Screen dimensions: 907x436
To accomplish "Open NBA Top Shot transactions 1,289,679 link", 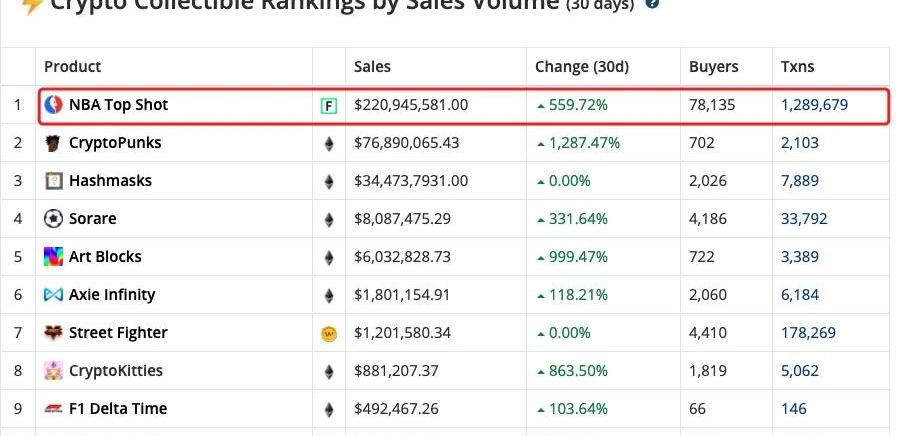I will pyautogui.click(x=814, y=105).
